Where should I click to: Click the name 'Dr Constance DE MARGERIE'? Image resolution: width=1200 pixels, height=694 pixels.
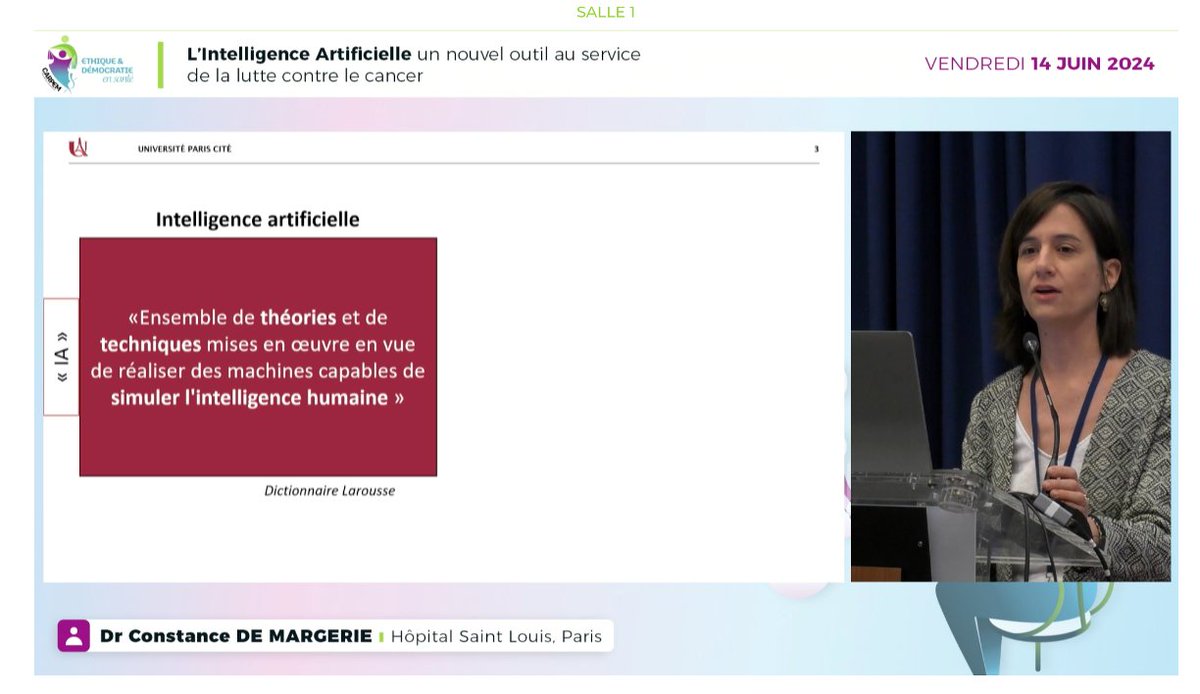(236, 636)
